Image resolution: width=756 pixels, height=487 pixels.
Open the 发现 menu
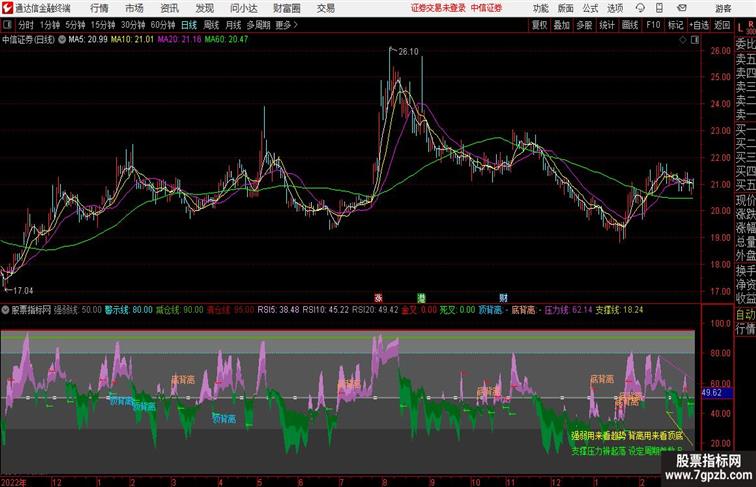tap(205, 8)
